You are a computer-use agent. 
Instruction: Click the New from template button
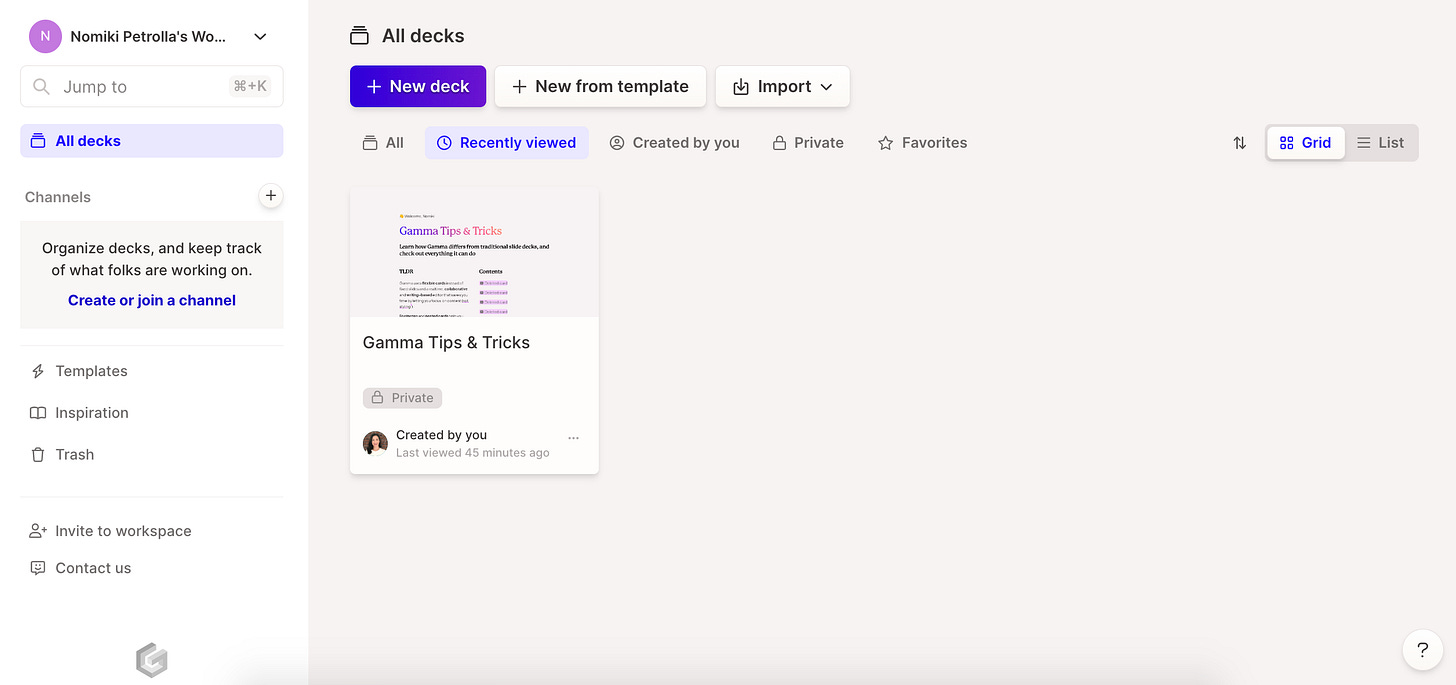pos(600,86)
